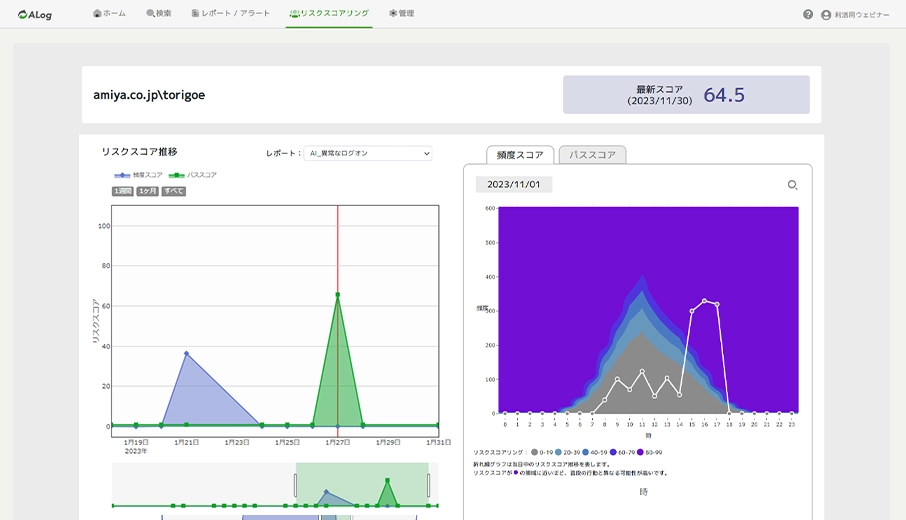Click the 2023/11/01 date field
This screenshot has width=906, height=520.
coord(514,184)
